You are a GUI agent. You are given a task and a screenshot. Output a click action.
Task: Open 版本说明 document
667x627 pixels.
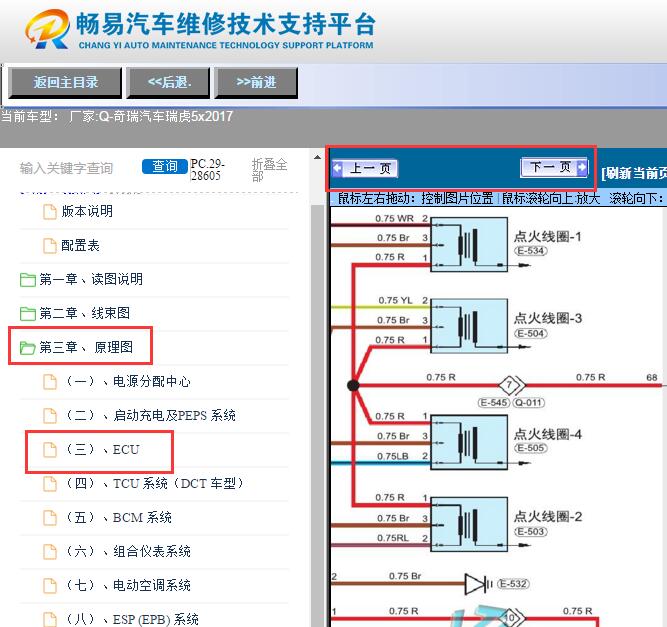87,211
